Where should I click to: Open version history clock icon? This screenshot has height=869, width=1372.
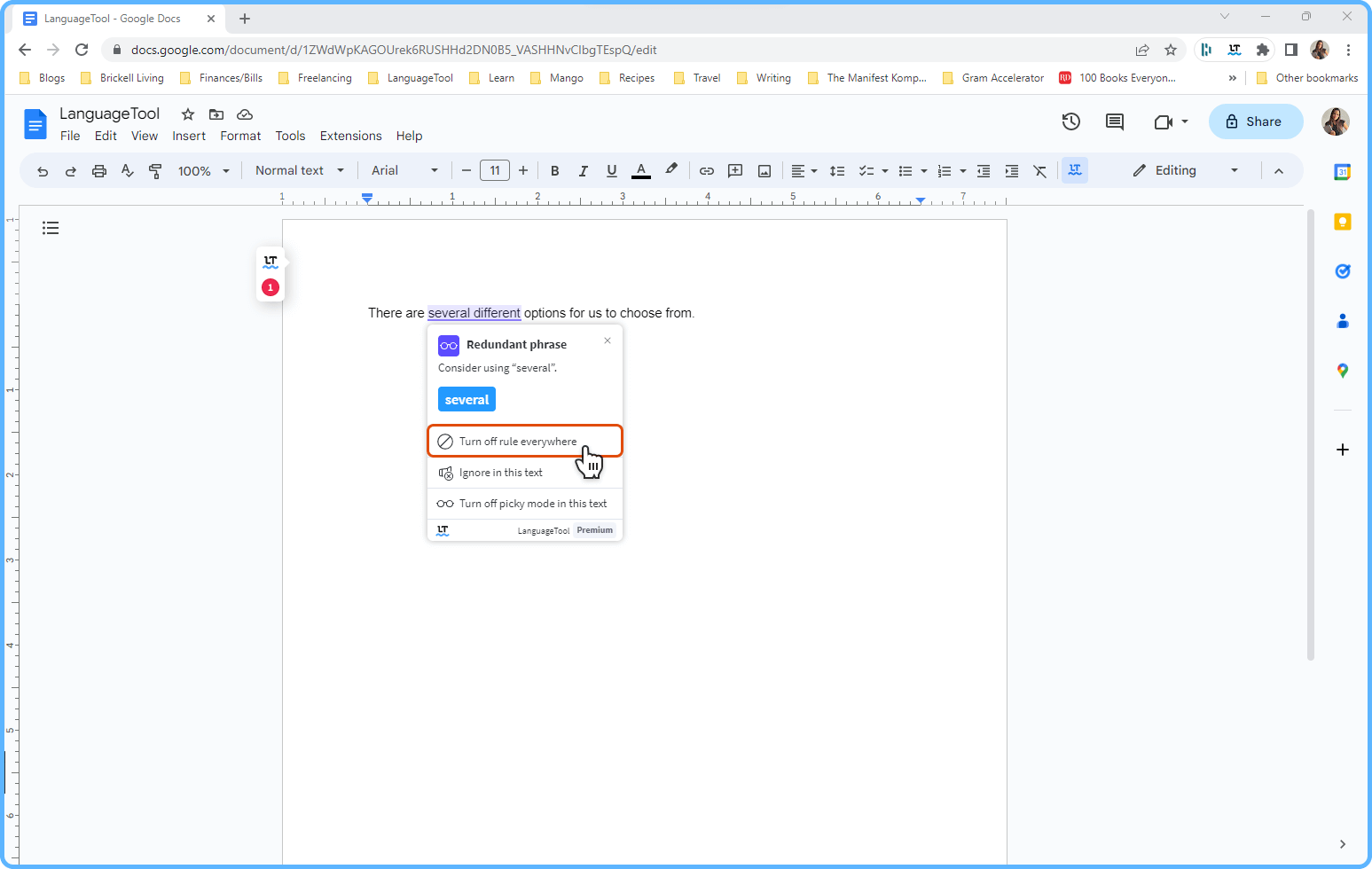(x=1071, y=121)
